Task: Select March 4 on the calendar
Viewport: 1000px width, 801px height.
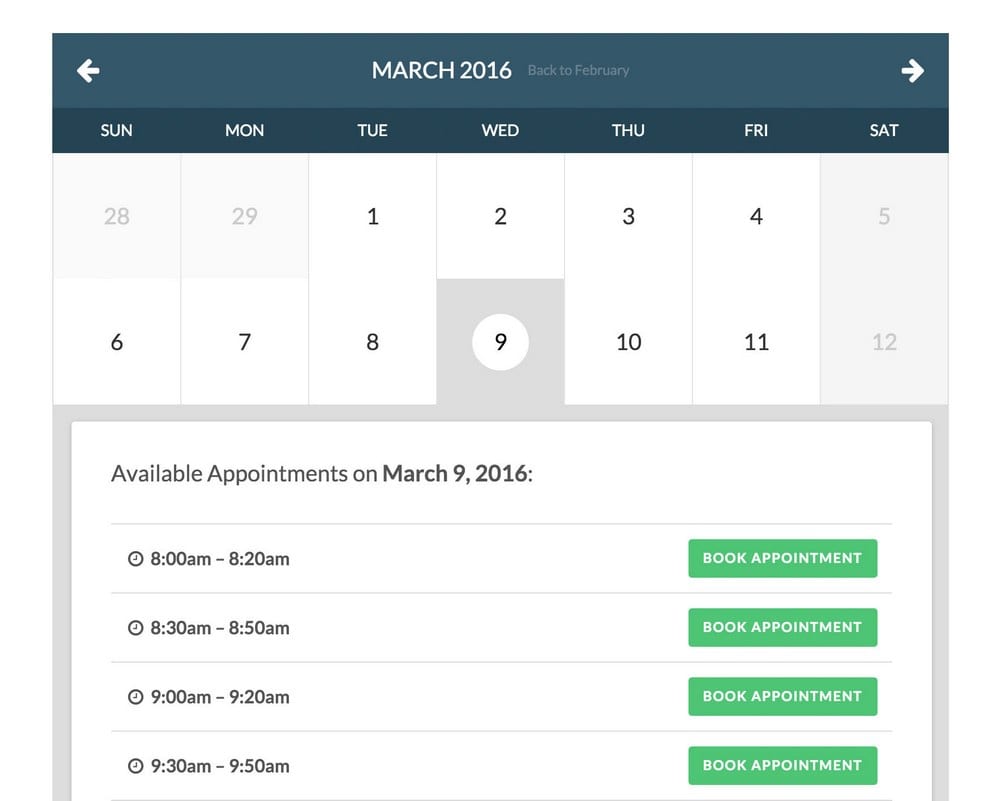Action: pyautogui.click(x=756, y=216)
